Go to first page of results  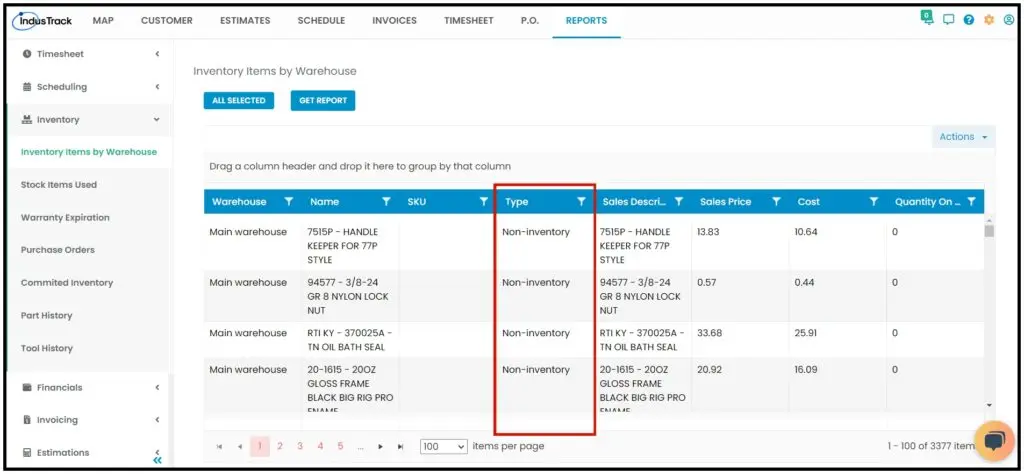pos(219,447)
